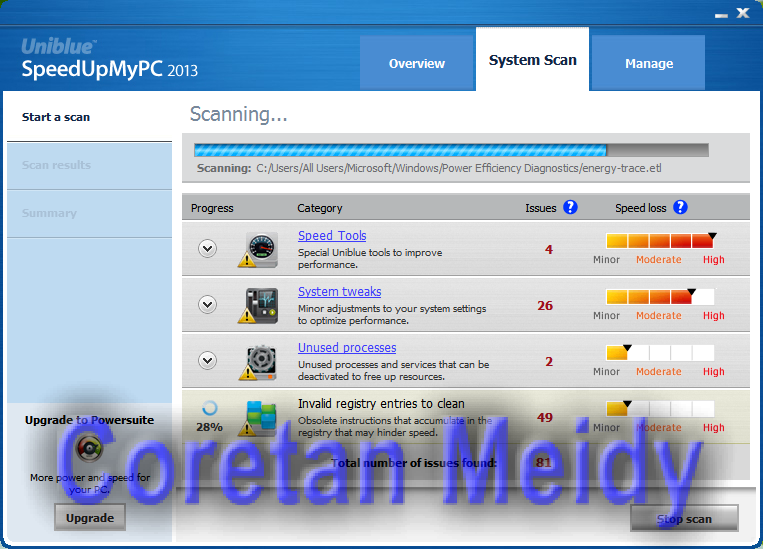Image resolution: width=763 pixels, height=549 pixels.
Task: Click the Upgrade button
Action: pyautogui.click(x=90, y=517)
